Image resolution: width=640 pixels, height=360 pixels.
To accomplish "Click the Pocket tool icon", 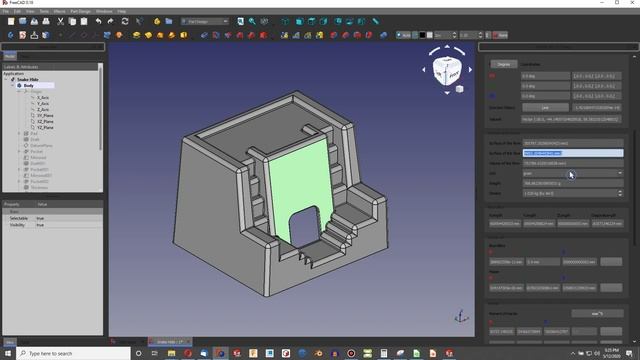I will 204,35.
